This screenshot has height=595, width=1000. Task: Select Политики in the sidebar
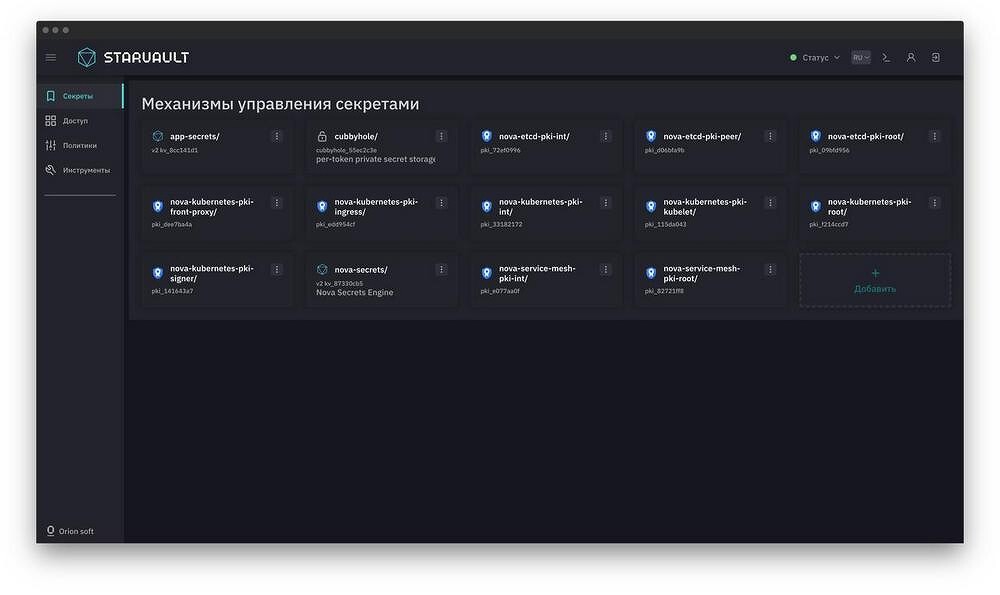(79, 145)
